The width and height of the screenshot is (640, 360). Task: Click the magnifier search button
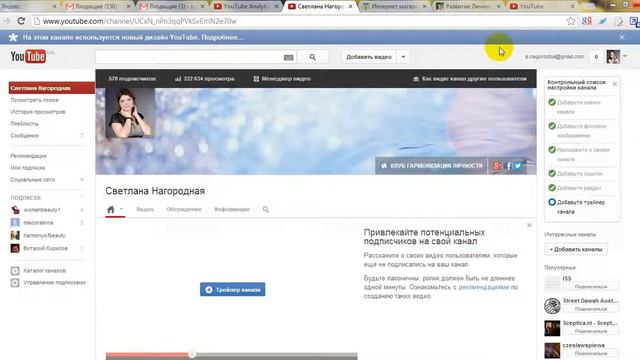click(313, 57)
